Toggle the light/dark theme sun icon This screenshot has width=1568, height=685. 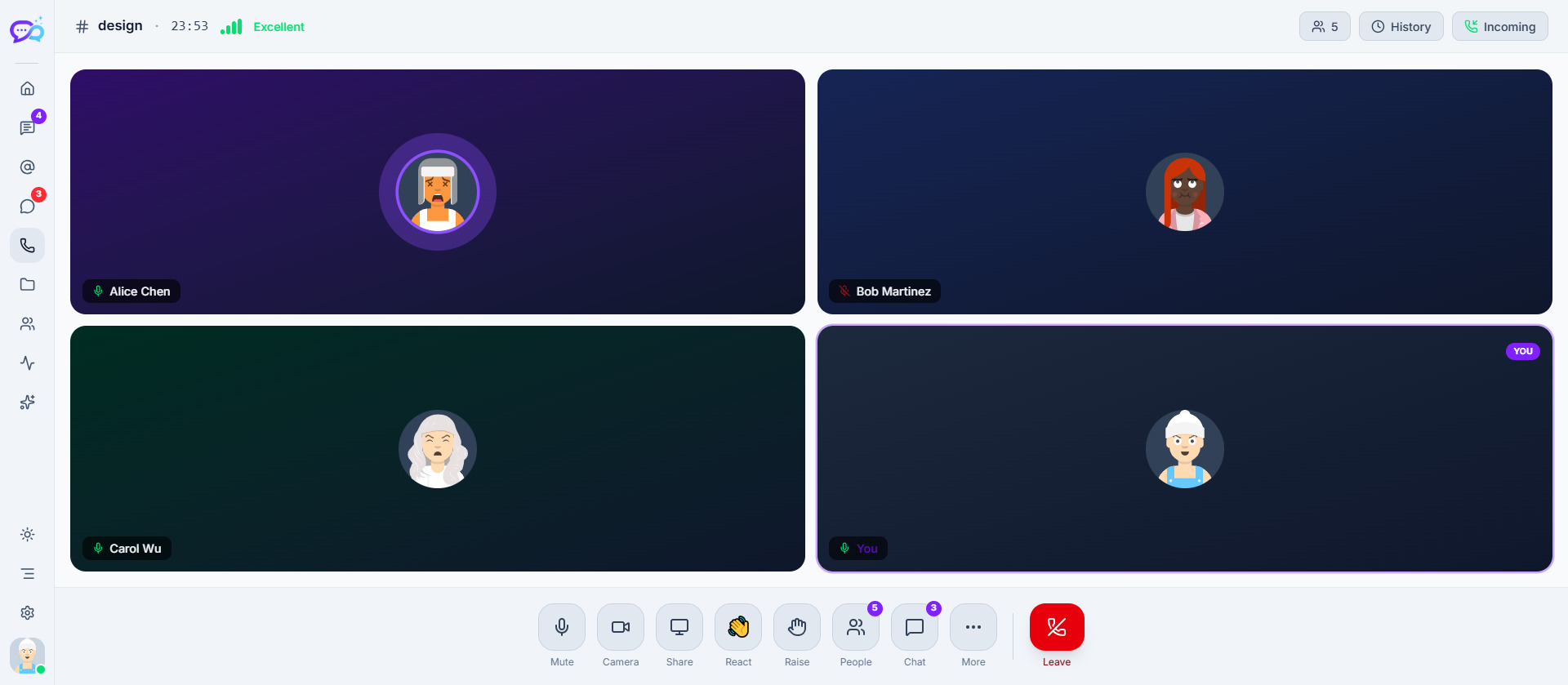pos(27,534)
